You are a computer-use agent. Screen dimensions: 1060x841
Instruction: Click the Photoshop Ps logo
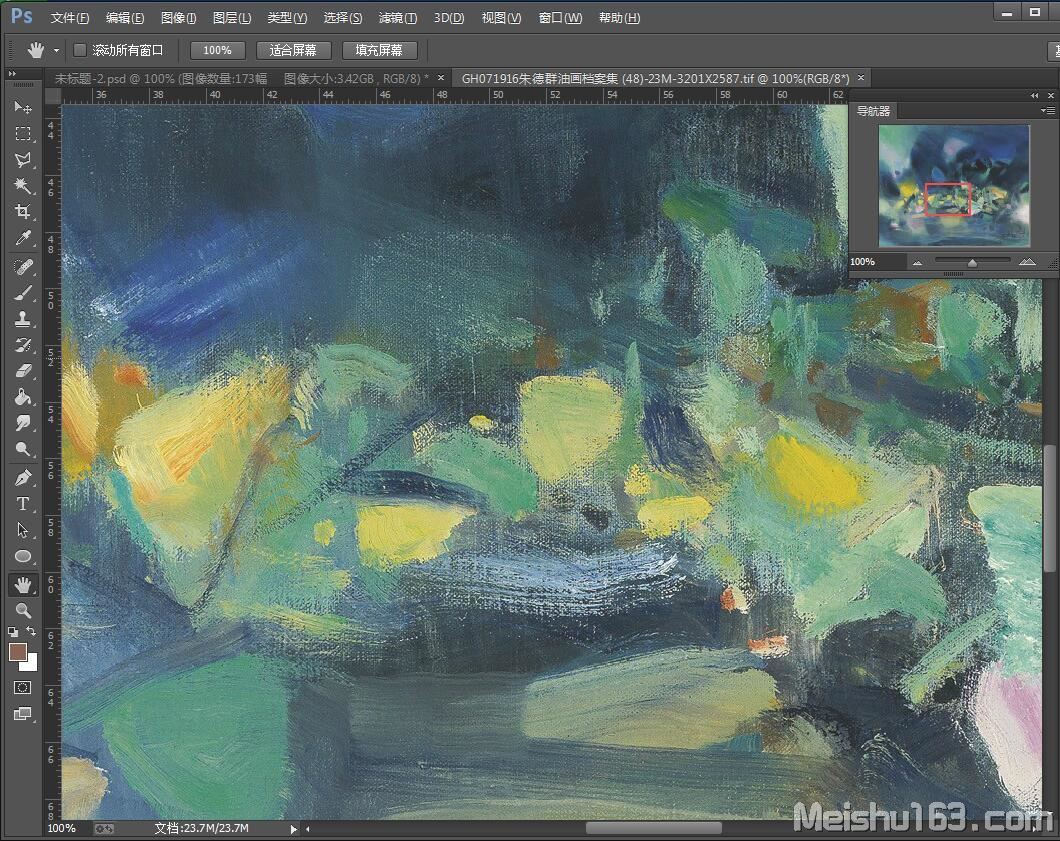pos(22,16)
